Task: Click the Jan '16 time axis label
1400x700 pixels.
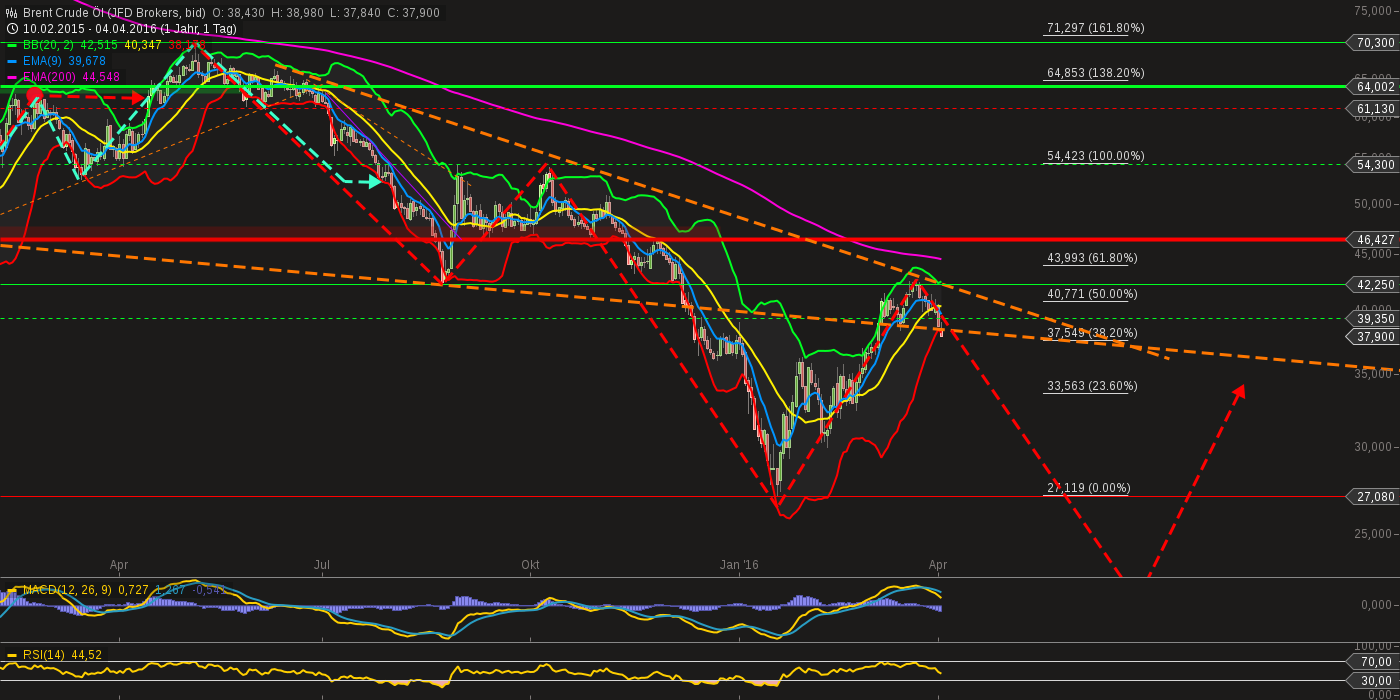Action: pos(739,565)
